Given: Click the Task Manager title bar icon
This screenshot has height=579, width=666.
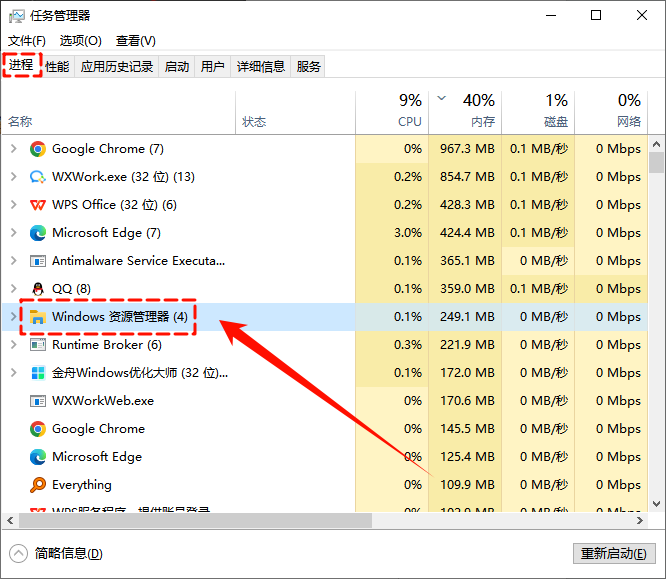Looking at the screenshot, I should pos(16,16).
